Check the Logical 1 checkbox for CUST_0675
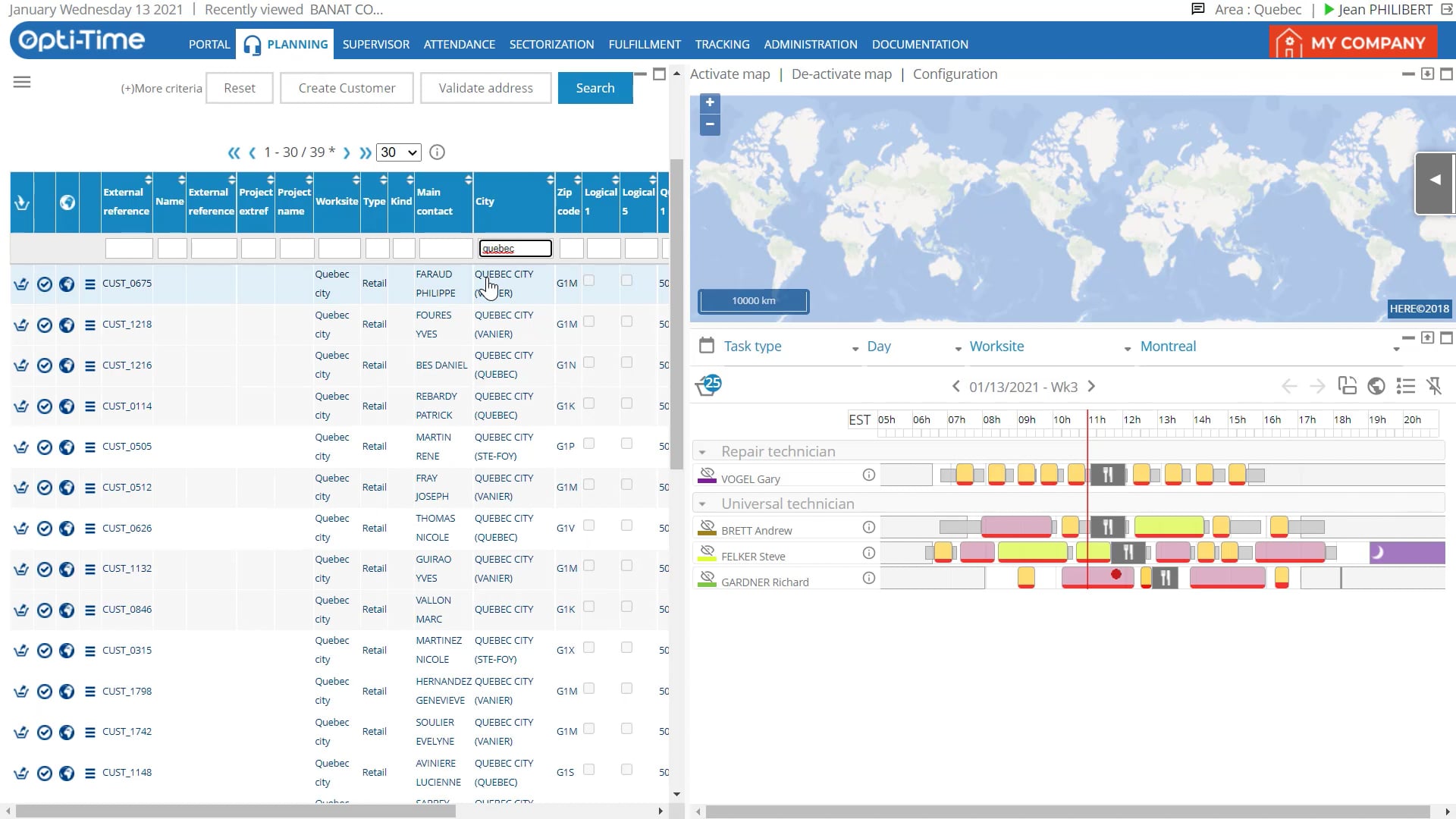Screen dimensions: 1456x819 [589, 280]
